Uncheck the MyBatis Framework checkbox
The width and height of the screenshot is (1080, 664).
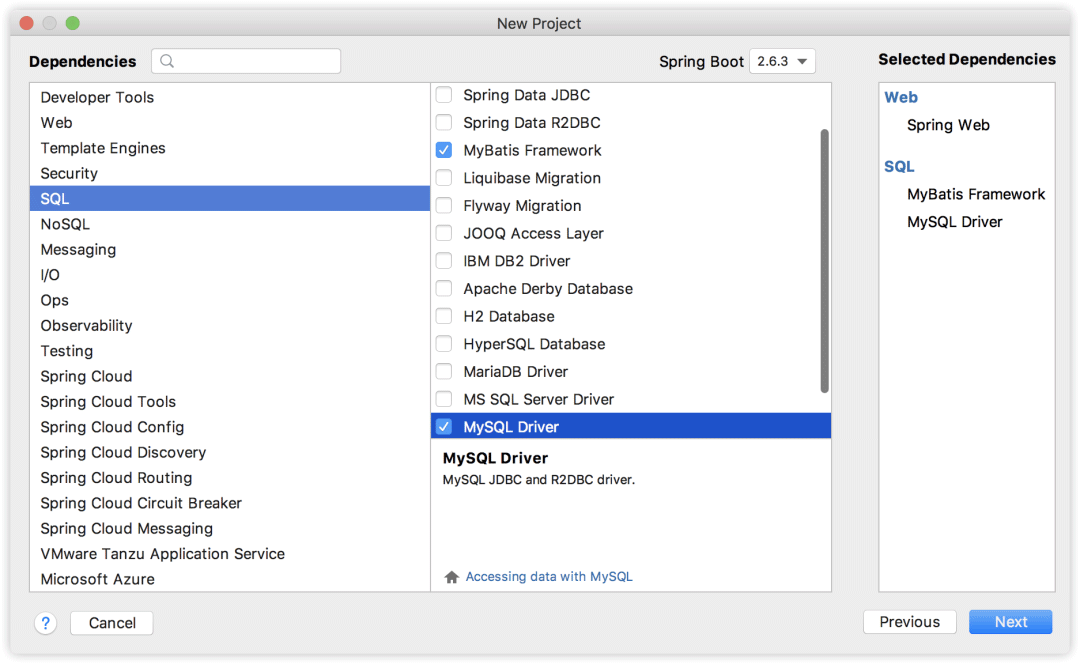pos(444,151)
